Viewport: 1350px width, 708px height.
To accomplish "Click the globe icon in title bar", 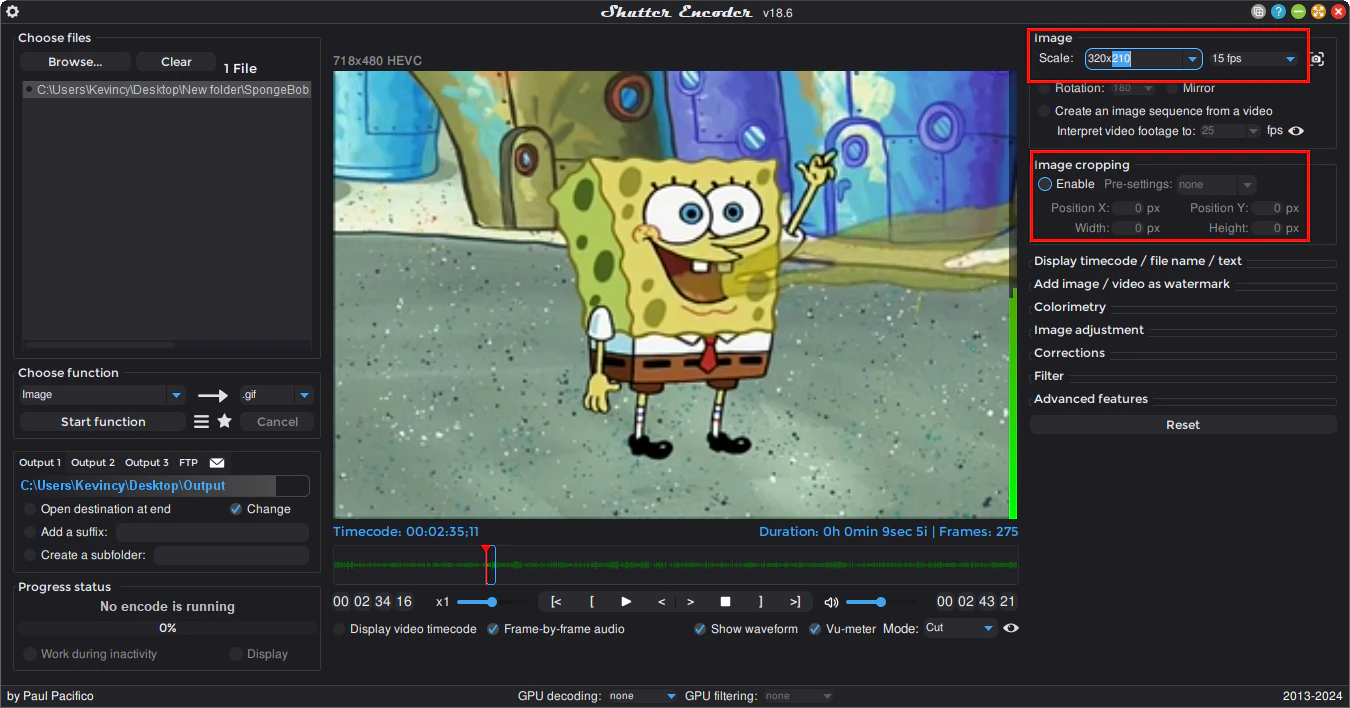I will click(1259, 12).
